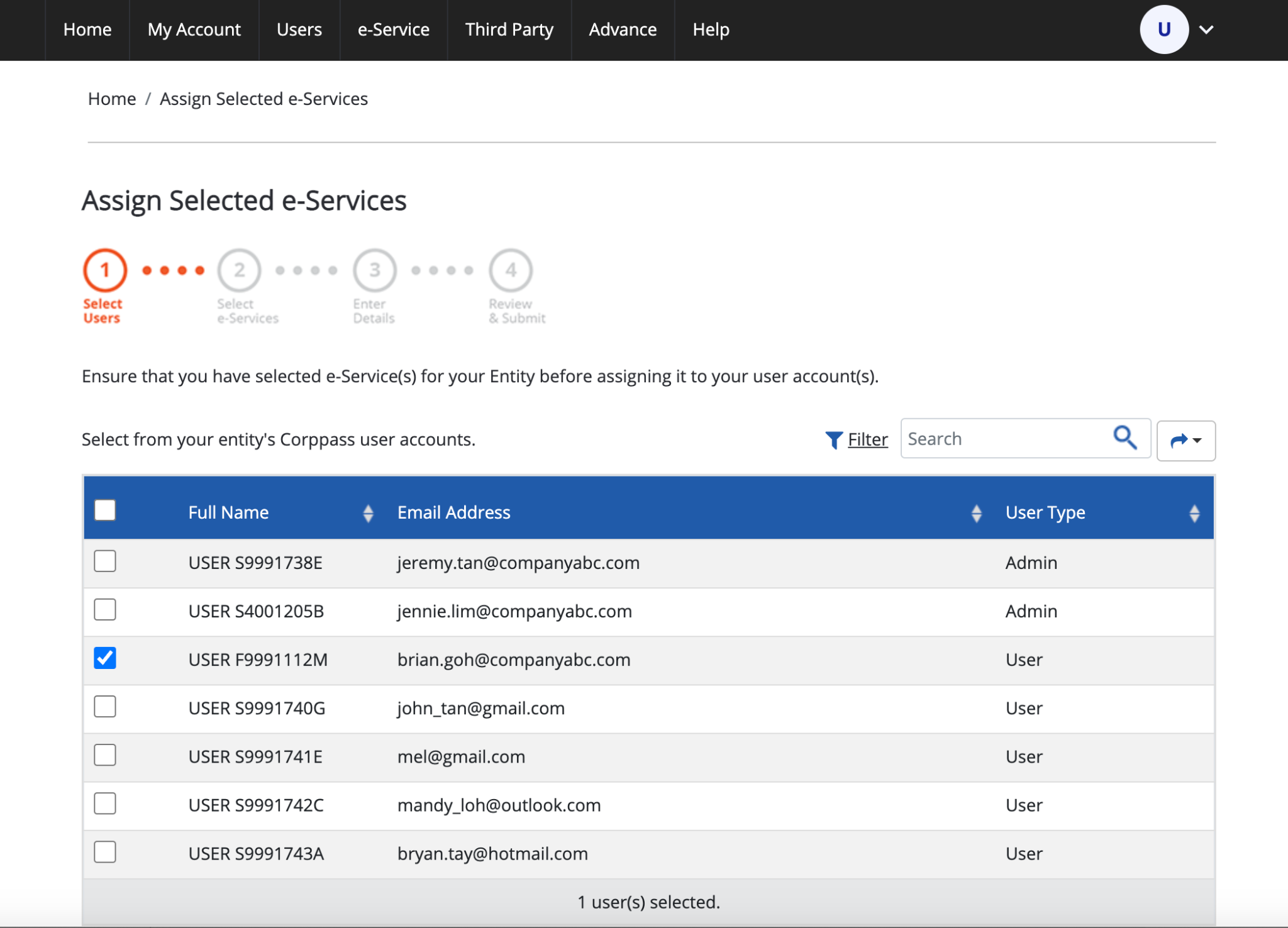Open the Third Party menu
This screenshot has width=1288, height=928.
pyautogui.click(x=509, y=30)
